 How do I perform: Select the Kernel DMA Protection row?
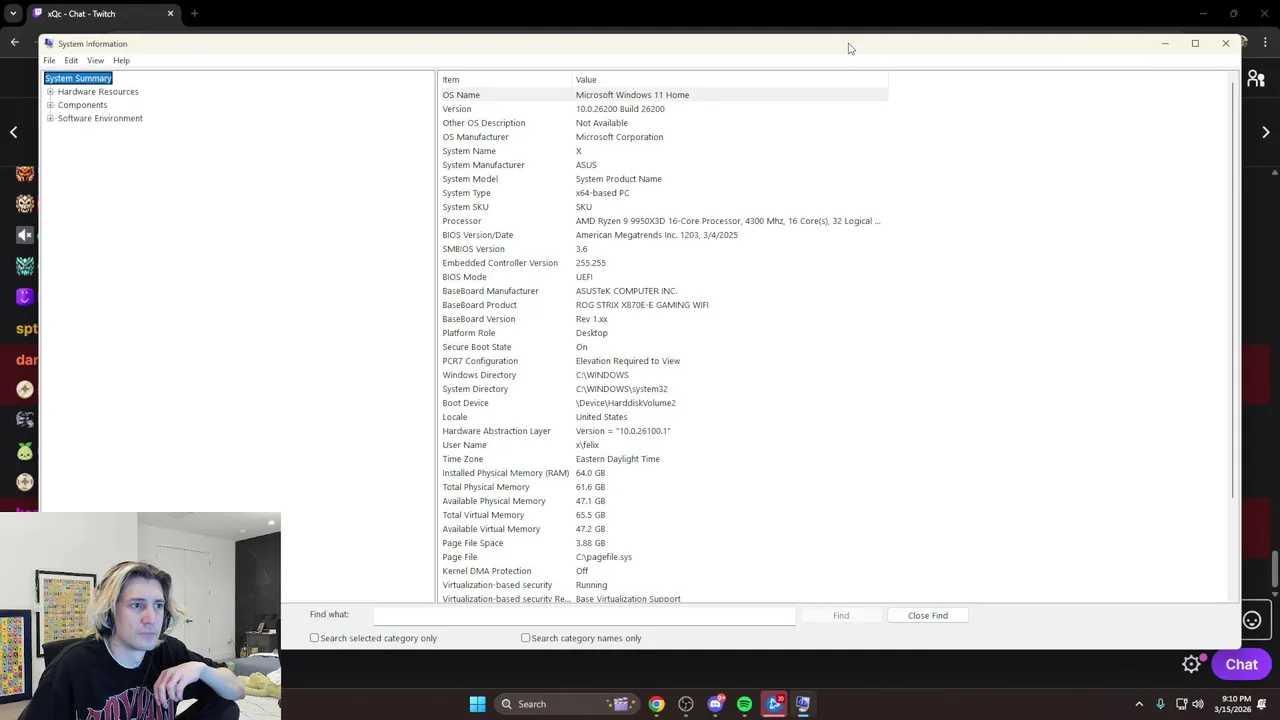pos(664,571)
